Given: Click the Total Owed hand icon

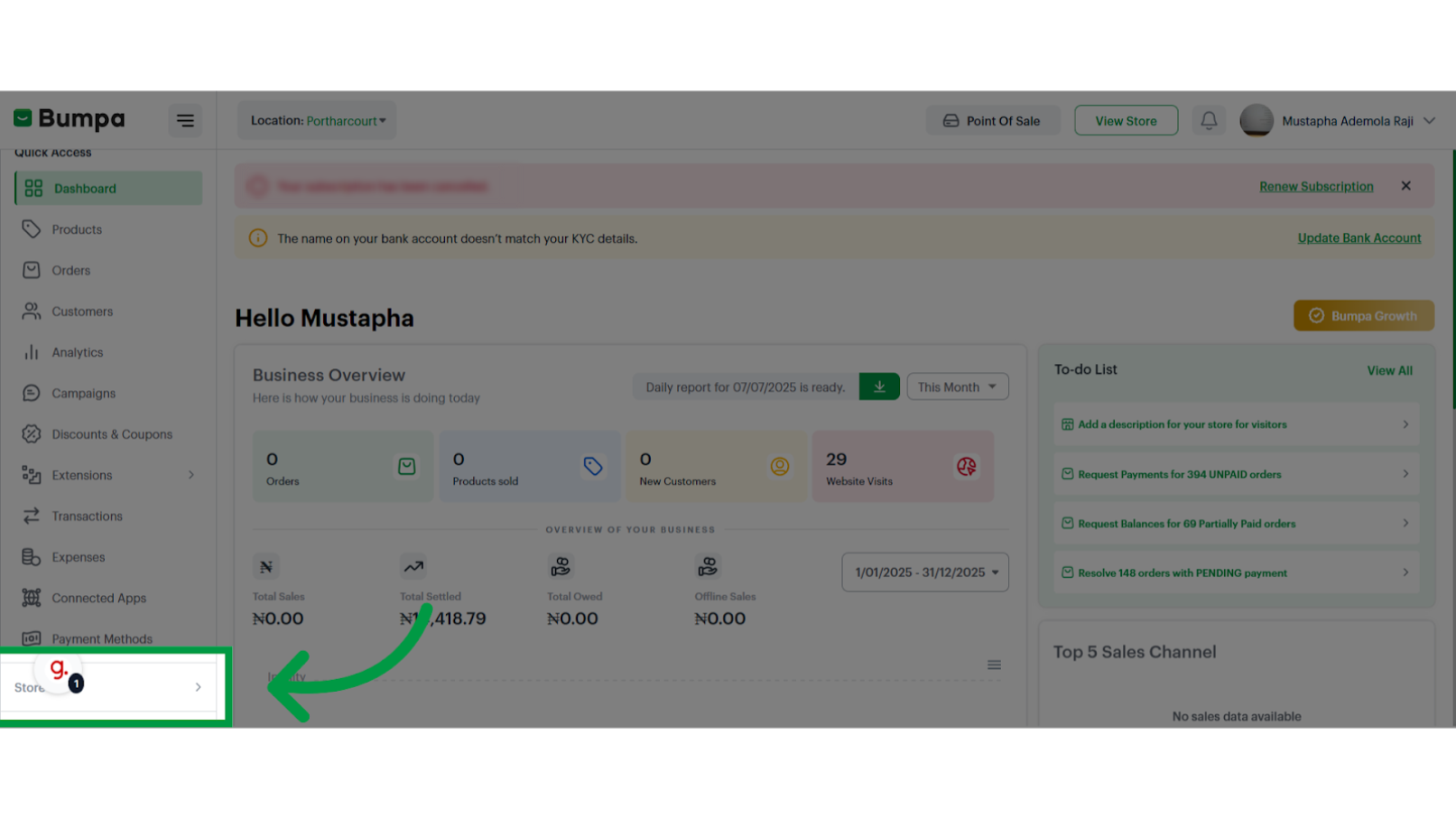Looking at the screenshot, I should [561, 567].
